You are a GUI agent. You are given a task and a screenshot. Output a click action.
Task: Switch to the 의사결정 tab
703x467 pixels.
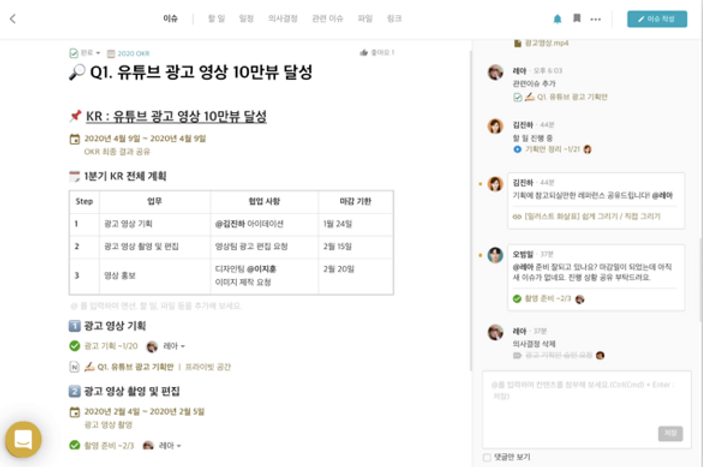[282, 18]
